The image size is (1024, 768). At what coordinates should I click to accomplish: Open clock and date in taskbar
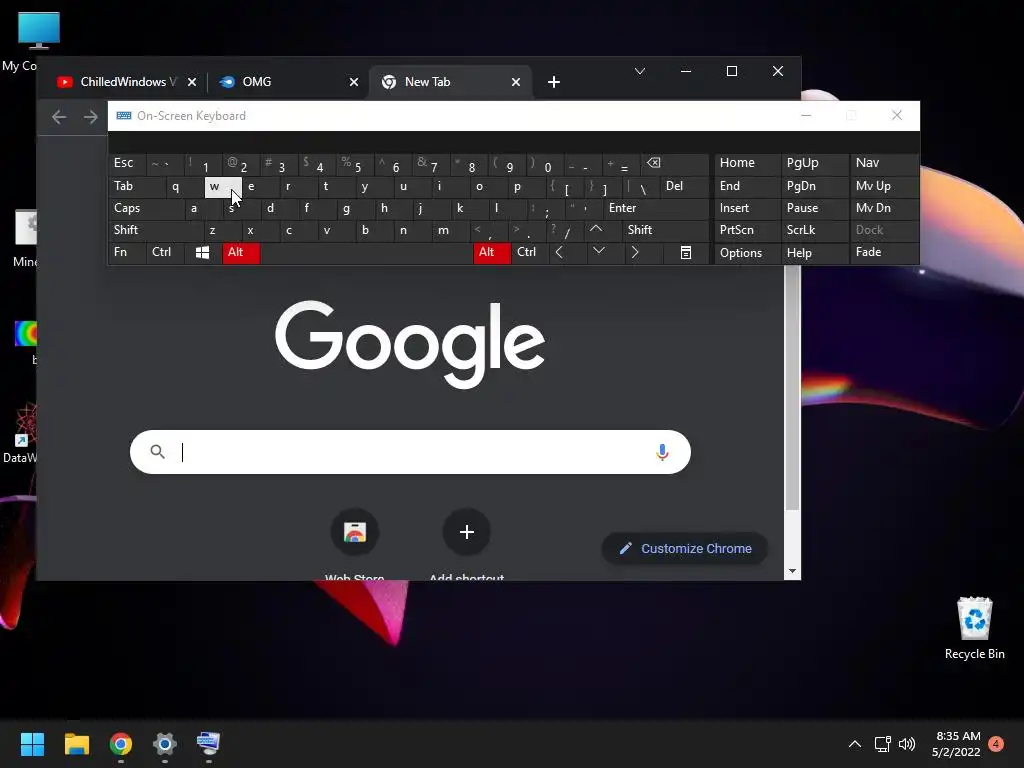click(x=956, y=744)
